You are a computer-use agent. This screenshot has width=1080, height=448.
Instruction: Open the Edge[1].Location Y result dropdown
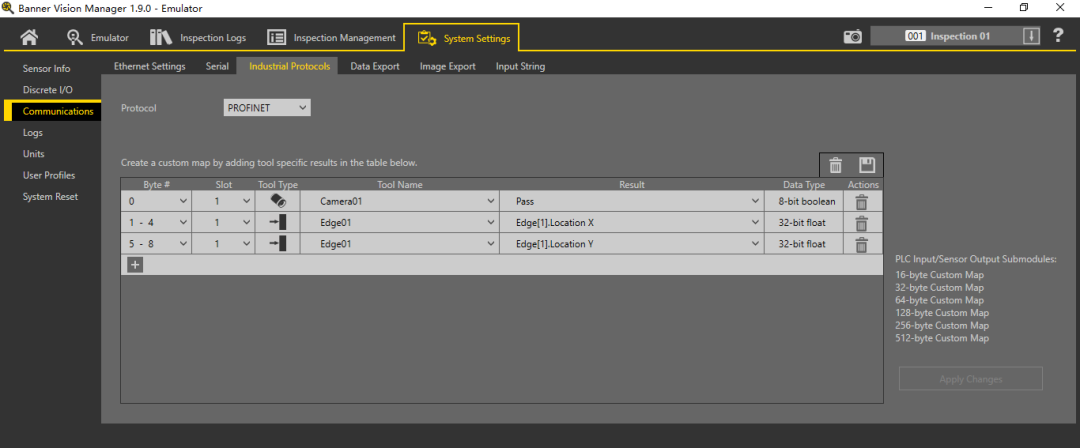[x=632, y=244]
